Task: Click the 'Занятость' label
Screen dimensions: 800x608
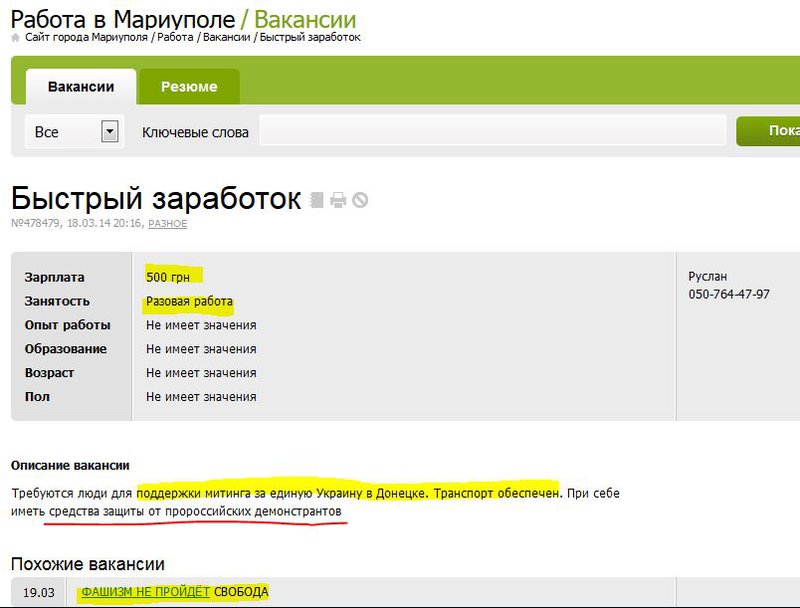Action: [x=57, y=301]
